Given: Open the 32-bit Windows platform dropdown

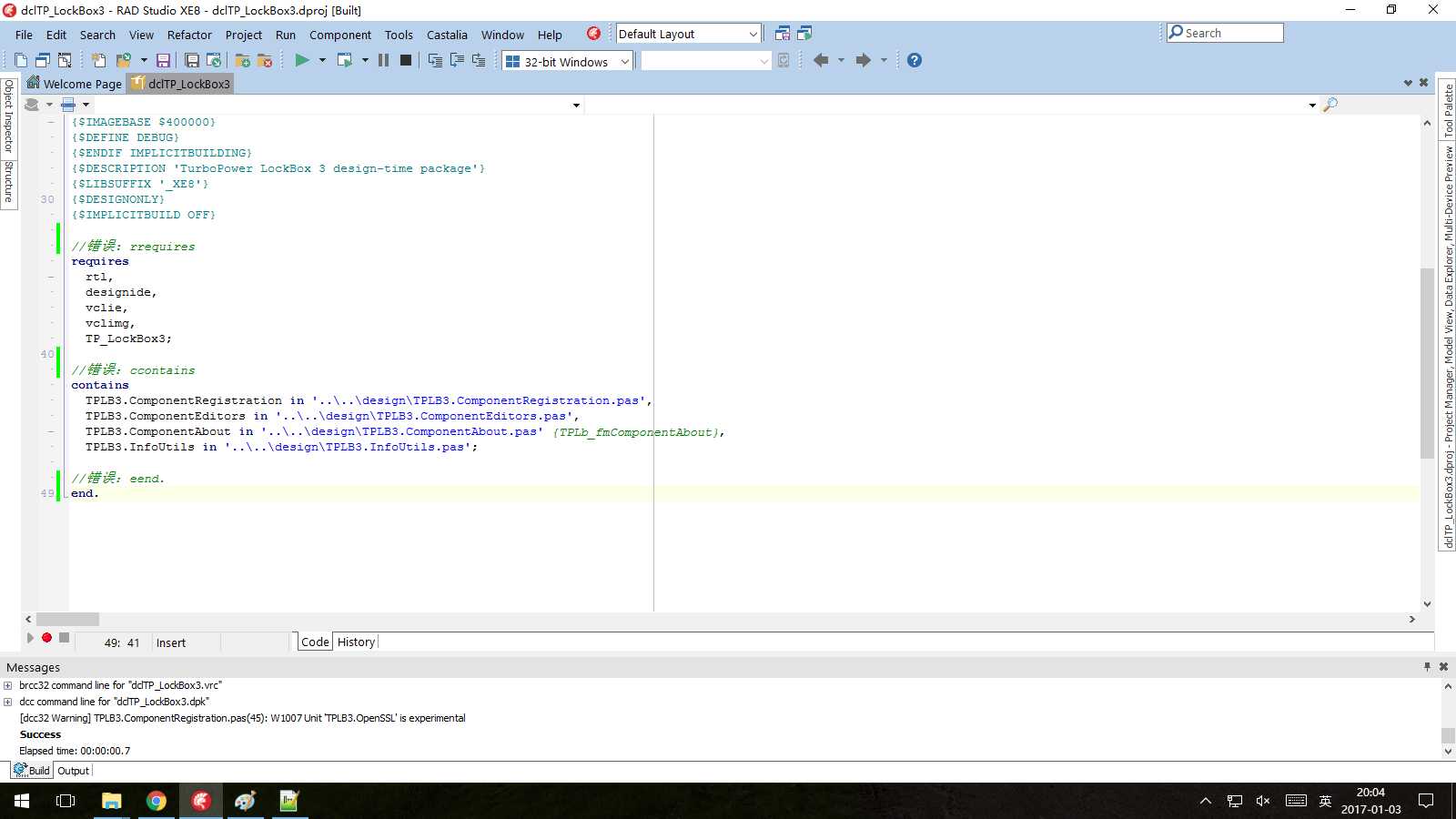Looking at the screenshot, I should pyautogui.click(x=624, y=61).
